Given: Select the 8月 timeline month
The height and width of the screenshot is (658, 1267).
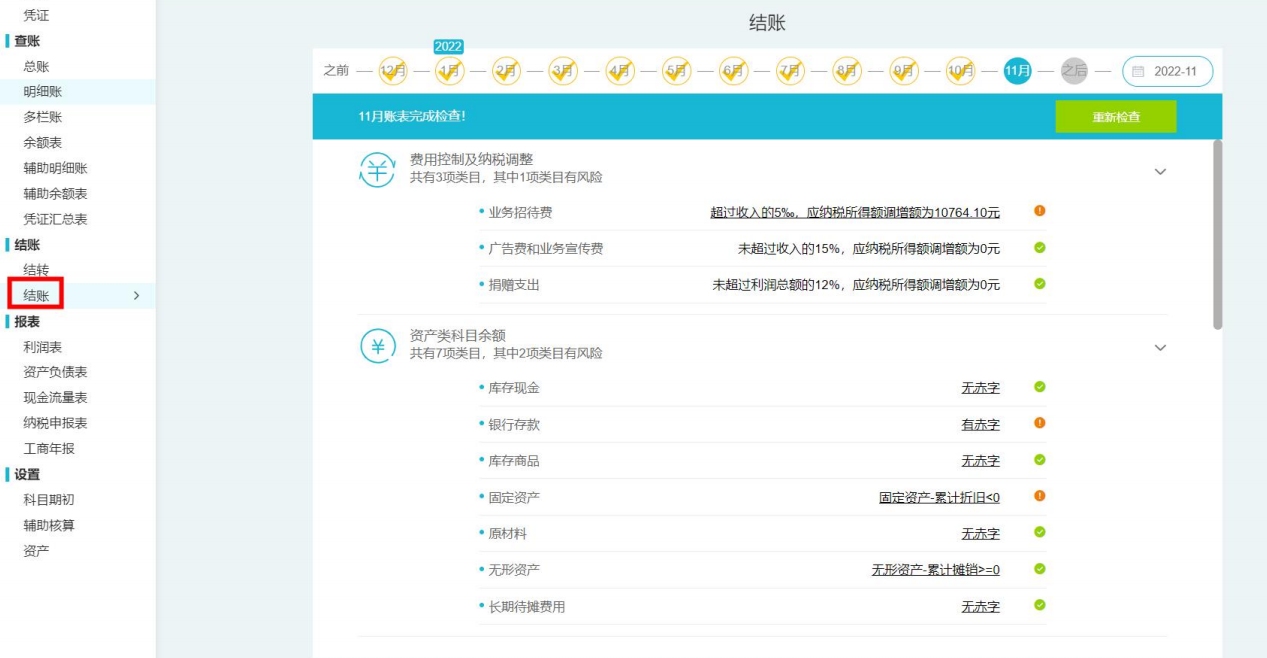Looking at the screenshot, I should coord(847,70).
